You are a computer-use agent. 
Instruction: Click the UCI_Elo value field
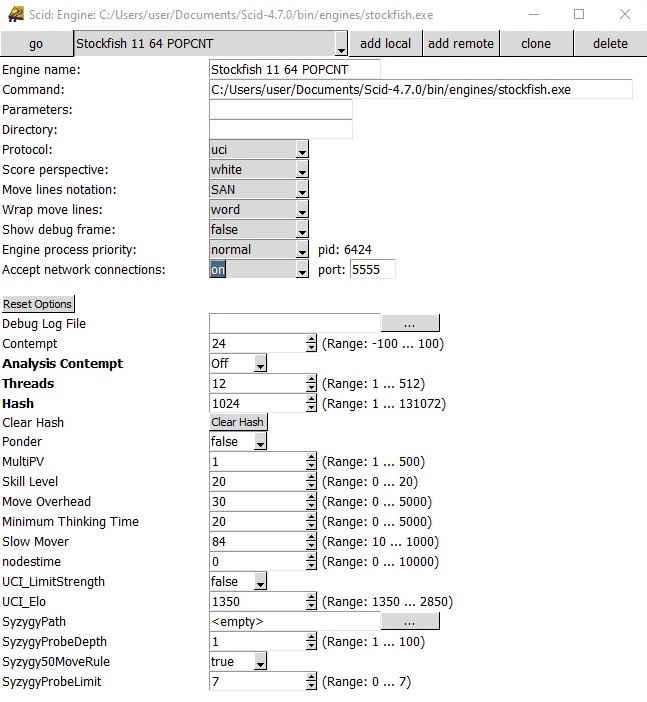pyautogui.click(x=257, y=601)
